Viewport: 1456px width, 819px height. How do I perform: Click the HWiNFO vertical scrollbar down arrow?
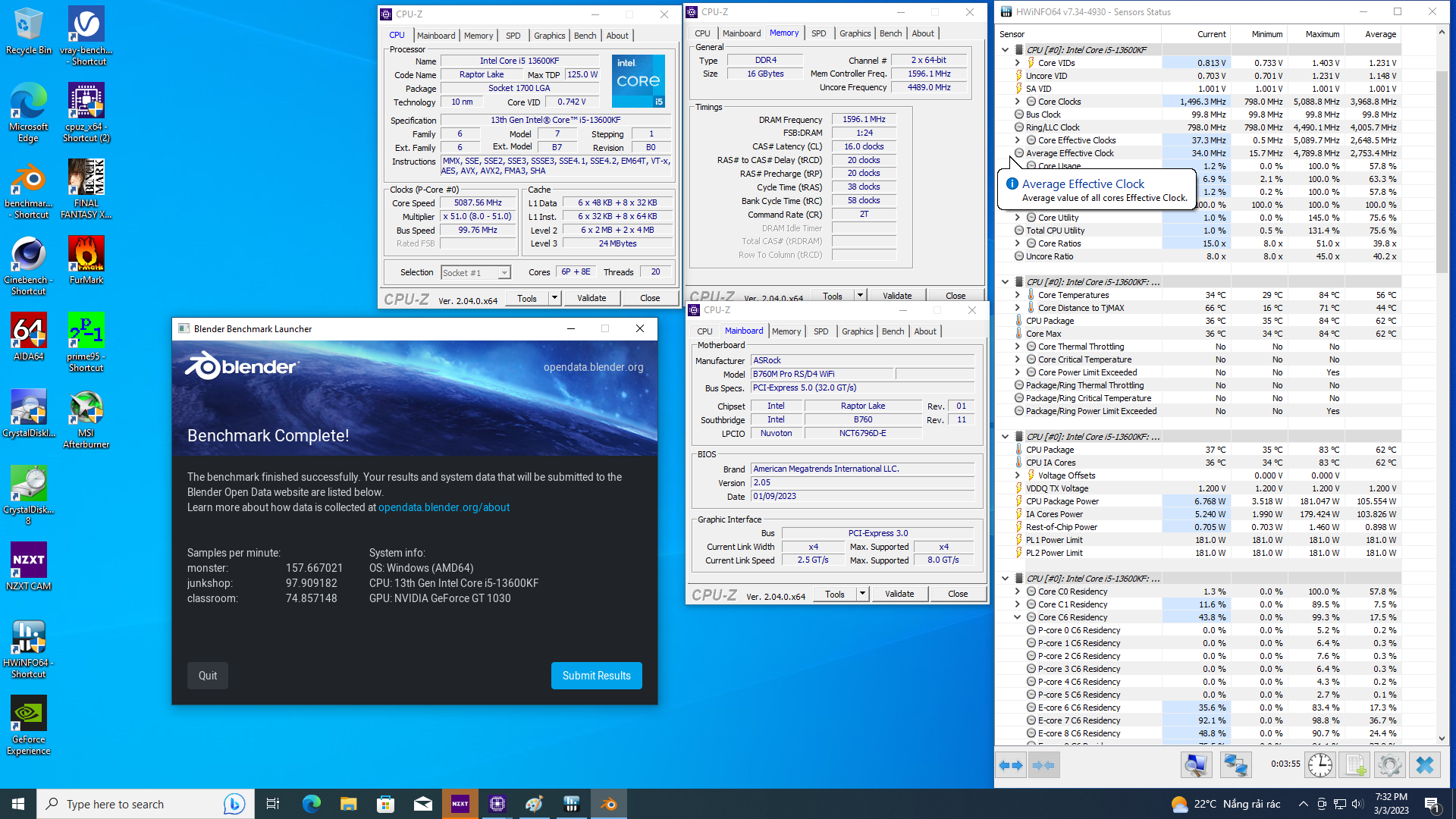tap(1442, 738)
